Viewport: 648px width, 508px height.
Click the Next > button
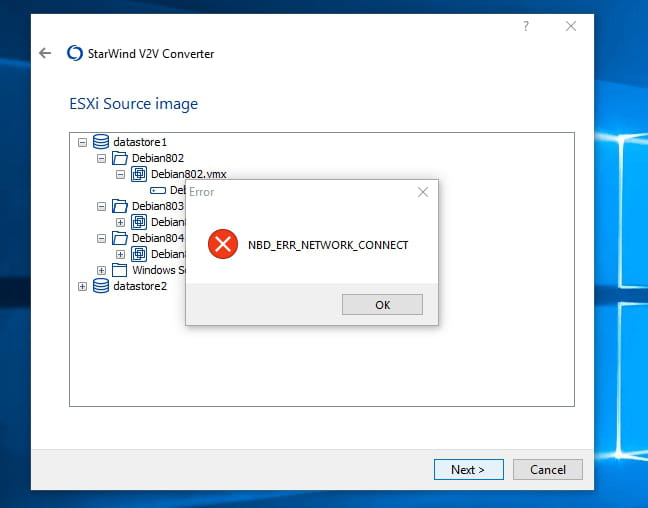point(469,470)
